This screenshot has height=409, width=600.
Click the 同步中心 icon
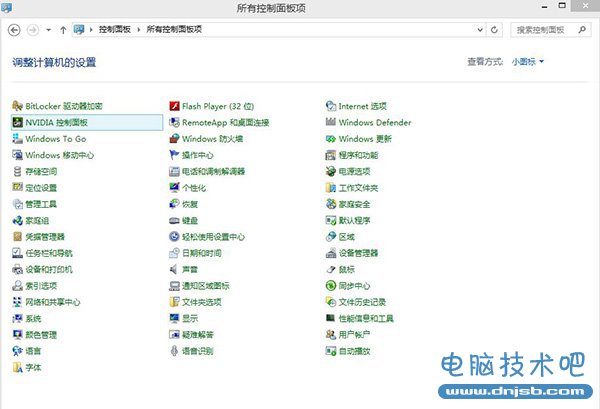(331, 286)
